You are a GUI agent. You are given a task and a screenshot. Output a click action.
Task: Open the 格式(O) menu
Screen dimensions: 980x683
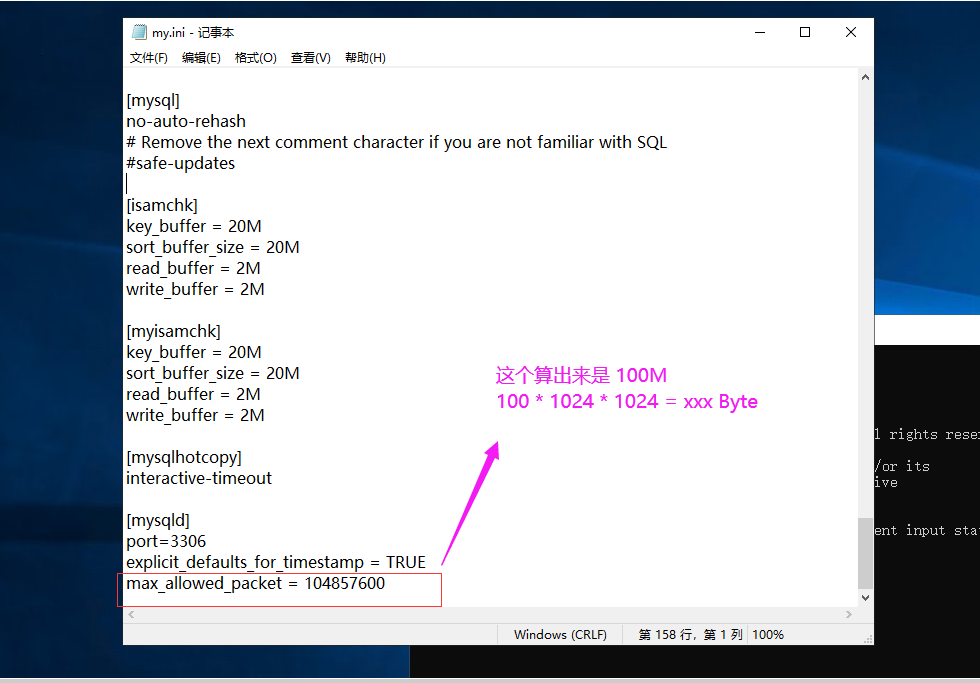pyautogui.click(x=256, y=58)
